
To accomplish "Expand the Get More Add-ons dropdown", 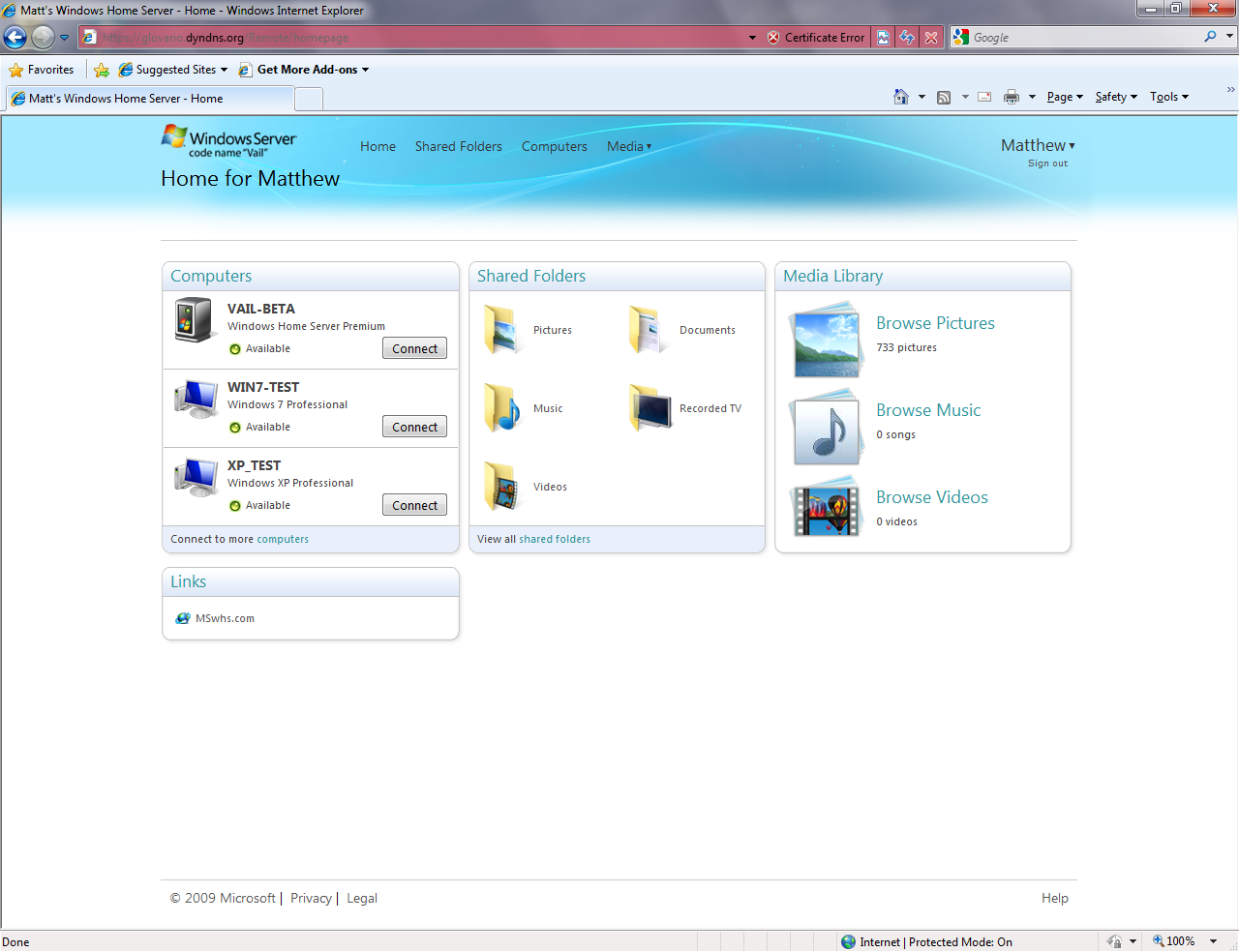I will 365,70.
